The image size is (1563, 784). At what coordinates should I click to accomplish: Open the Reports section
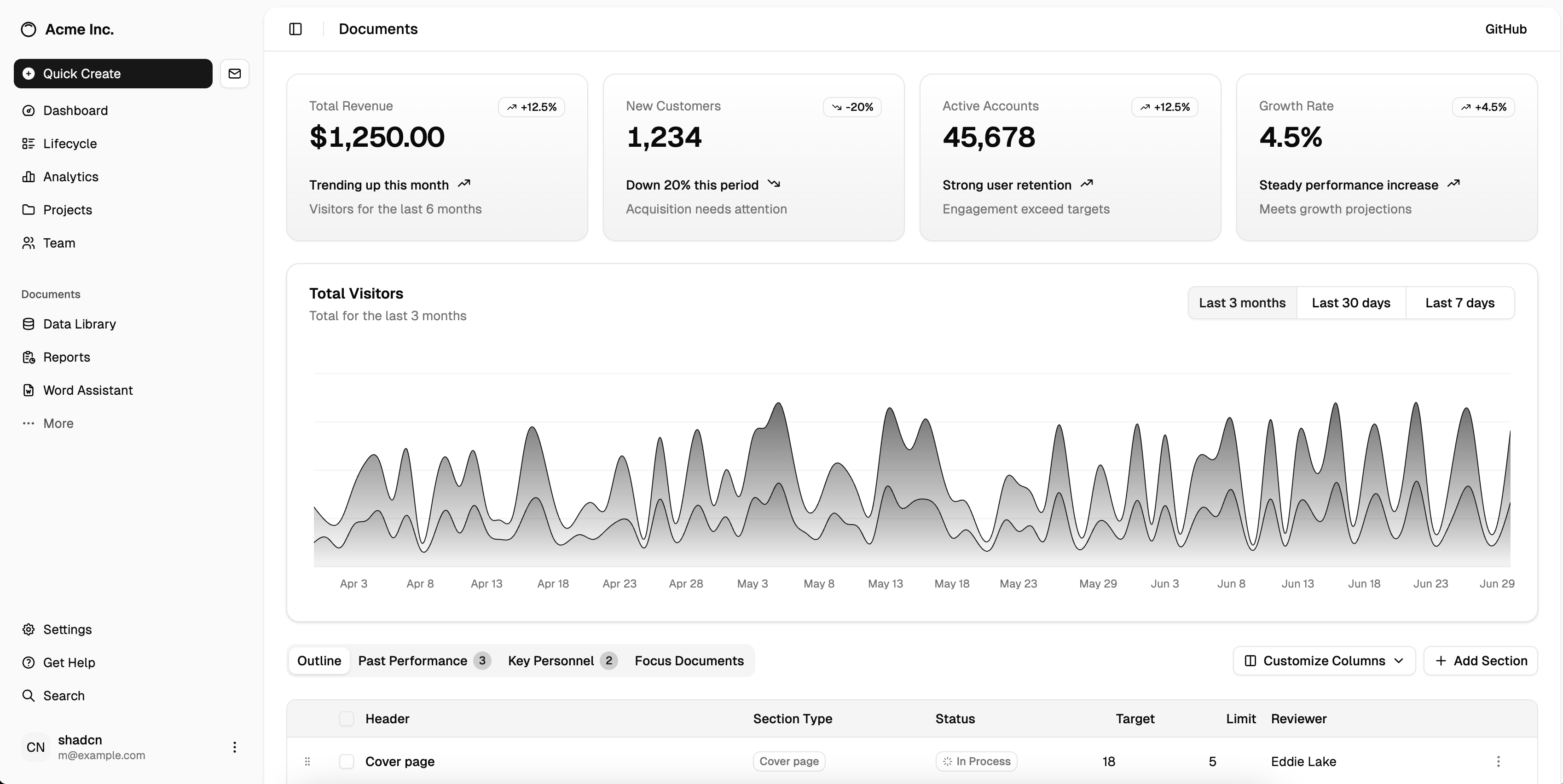(67, 357)
